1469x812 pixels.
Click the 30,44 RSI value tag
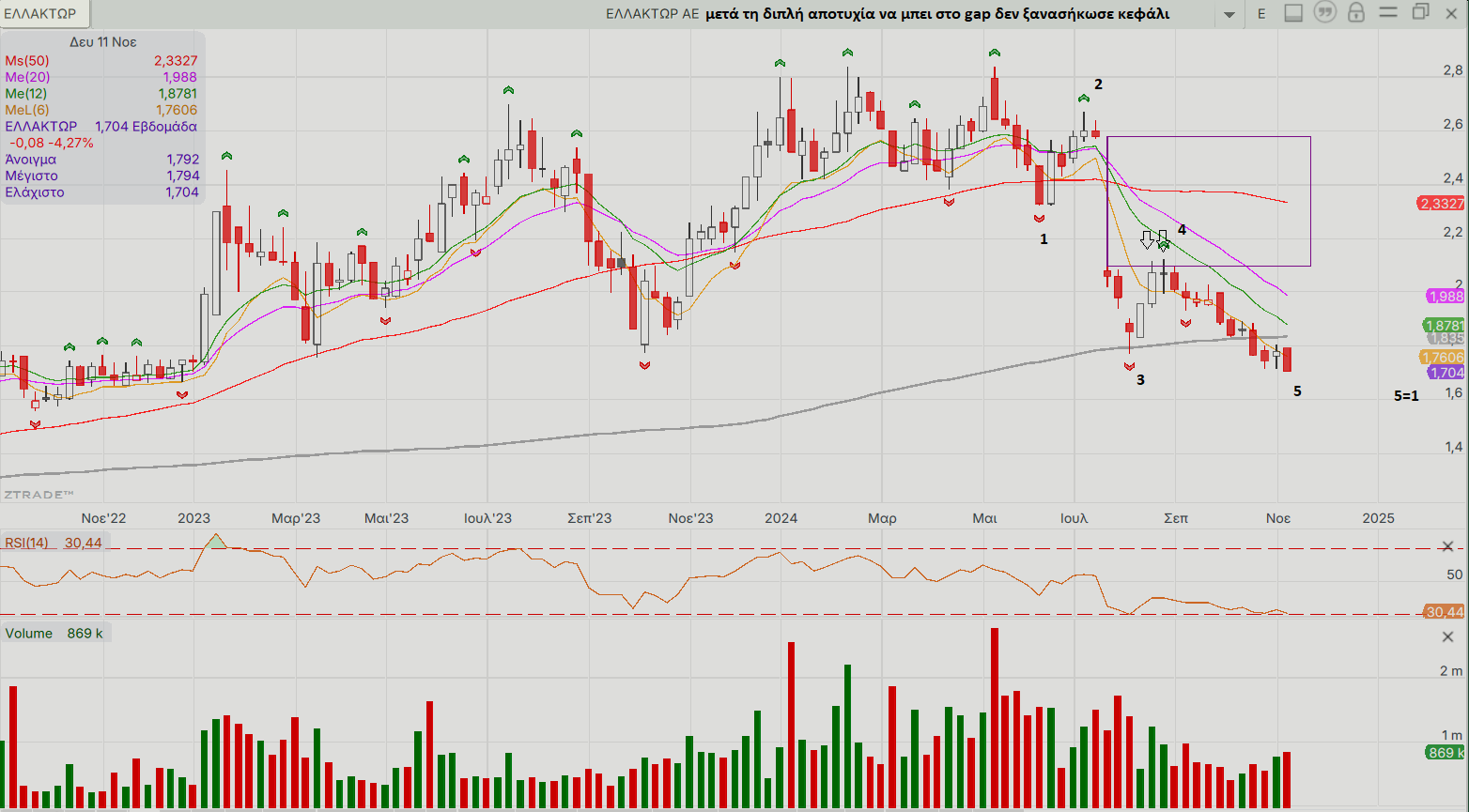tap(1445, 612)
